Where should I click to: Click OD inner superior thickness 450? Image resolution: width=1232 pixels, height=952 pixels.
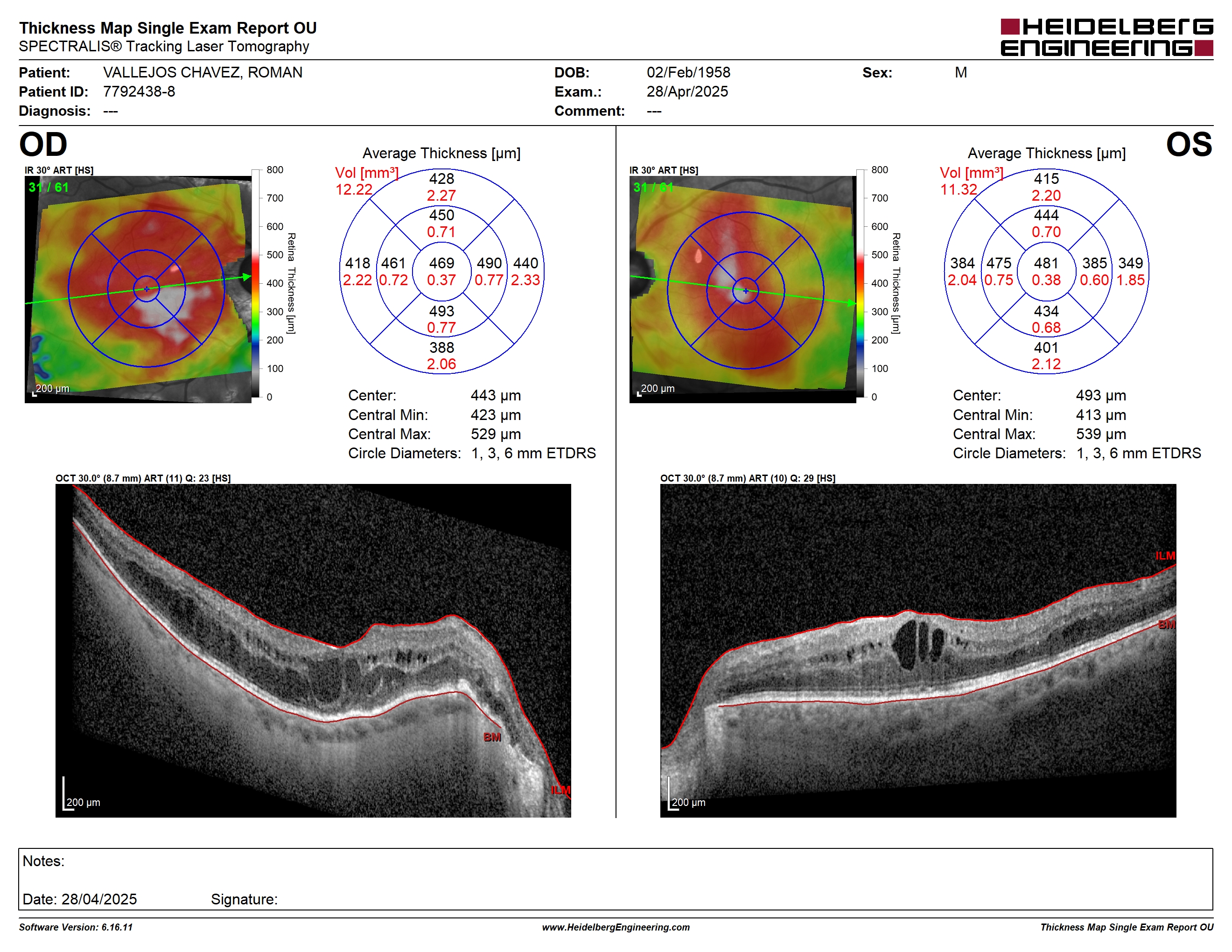point(441,216)
